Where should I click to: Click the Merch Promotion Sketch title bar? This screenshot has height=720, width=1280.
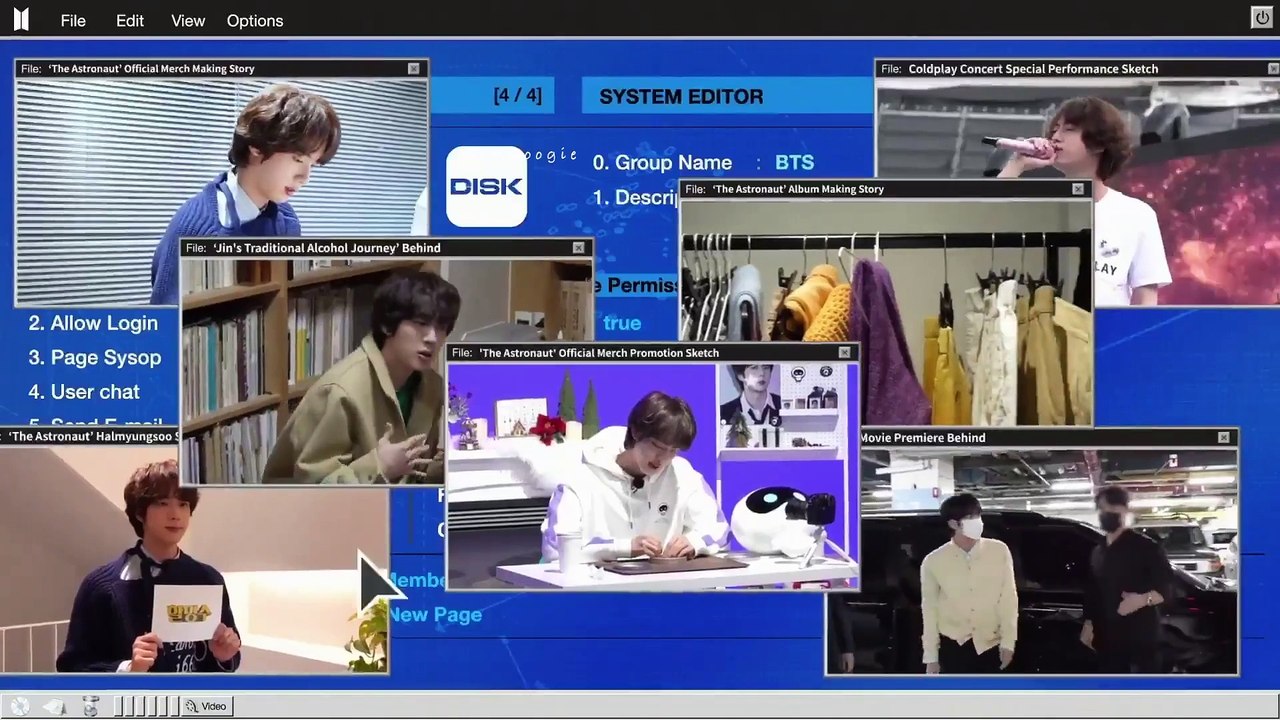652,352
